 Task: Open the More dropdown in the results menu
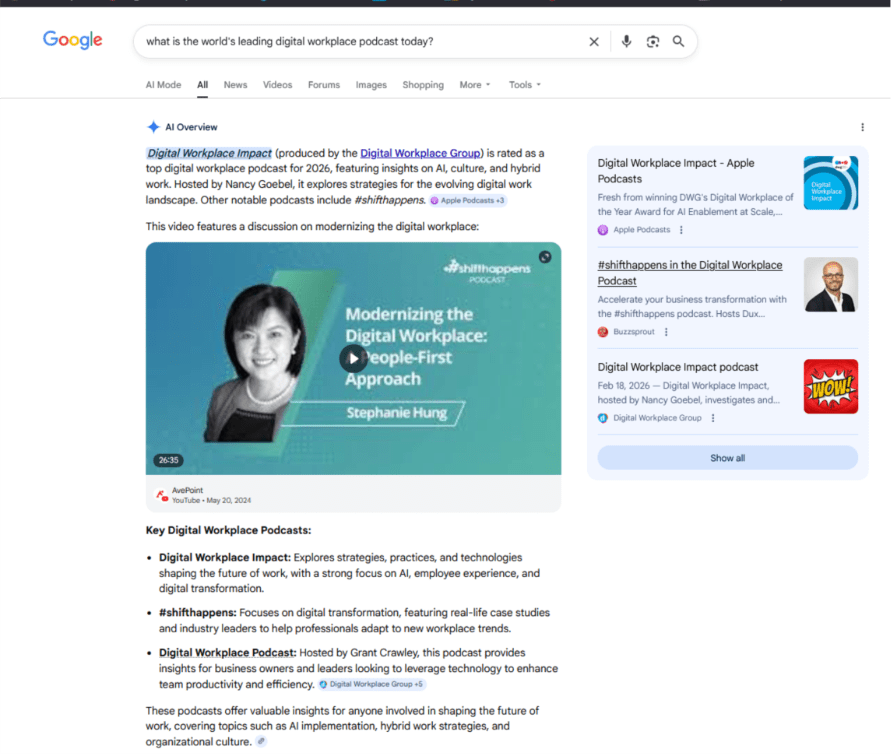[474, 85]
